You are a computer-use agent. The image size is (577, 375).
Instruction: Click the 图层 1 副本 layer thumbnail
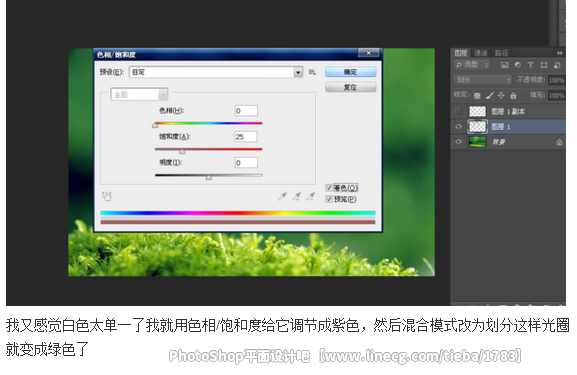pos(477,111)
